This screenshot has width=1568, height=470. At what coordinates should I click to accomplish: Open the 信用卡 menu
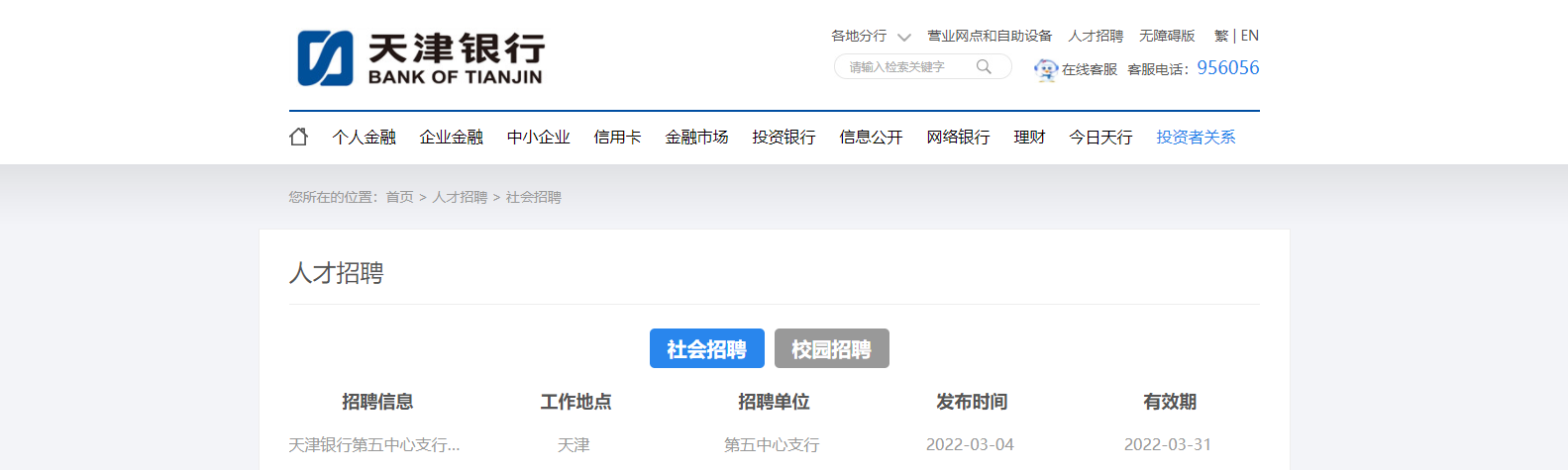click(x=617, y=137)
